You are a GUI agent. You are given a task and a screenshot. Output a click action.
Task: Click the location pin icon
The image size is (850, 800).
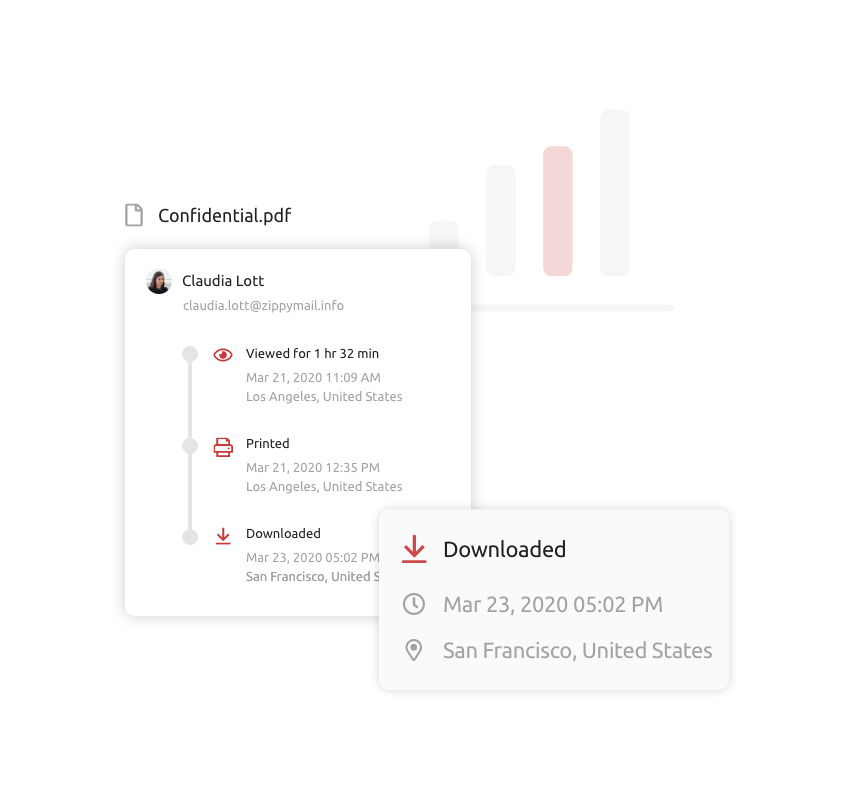(x=414, y=650)
